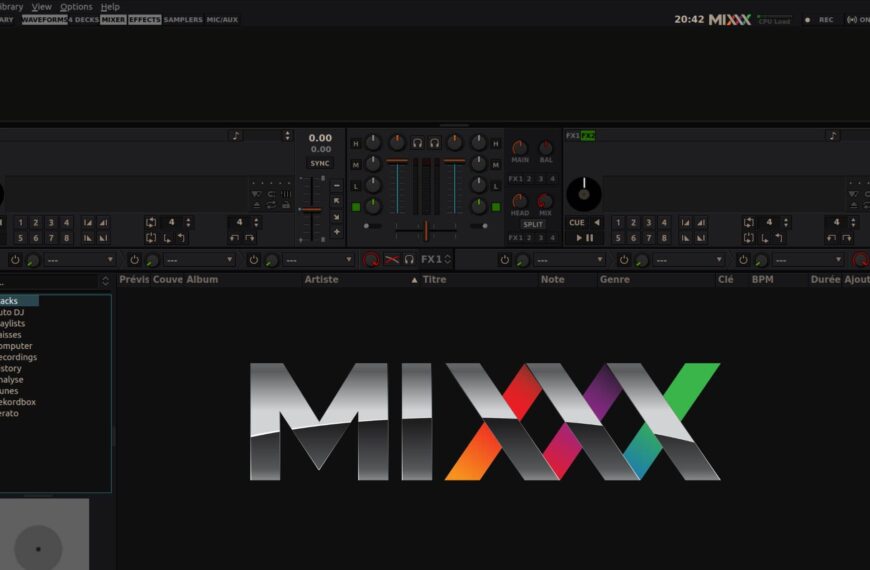Click left deck rate-increase plus button
The image size is (870, 570).
click(336, 232)
